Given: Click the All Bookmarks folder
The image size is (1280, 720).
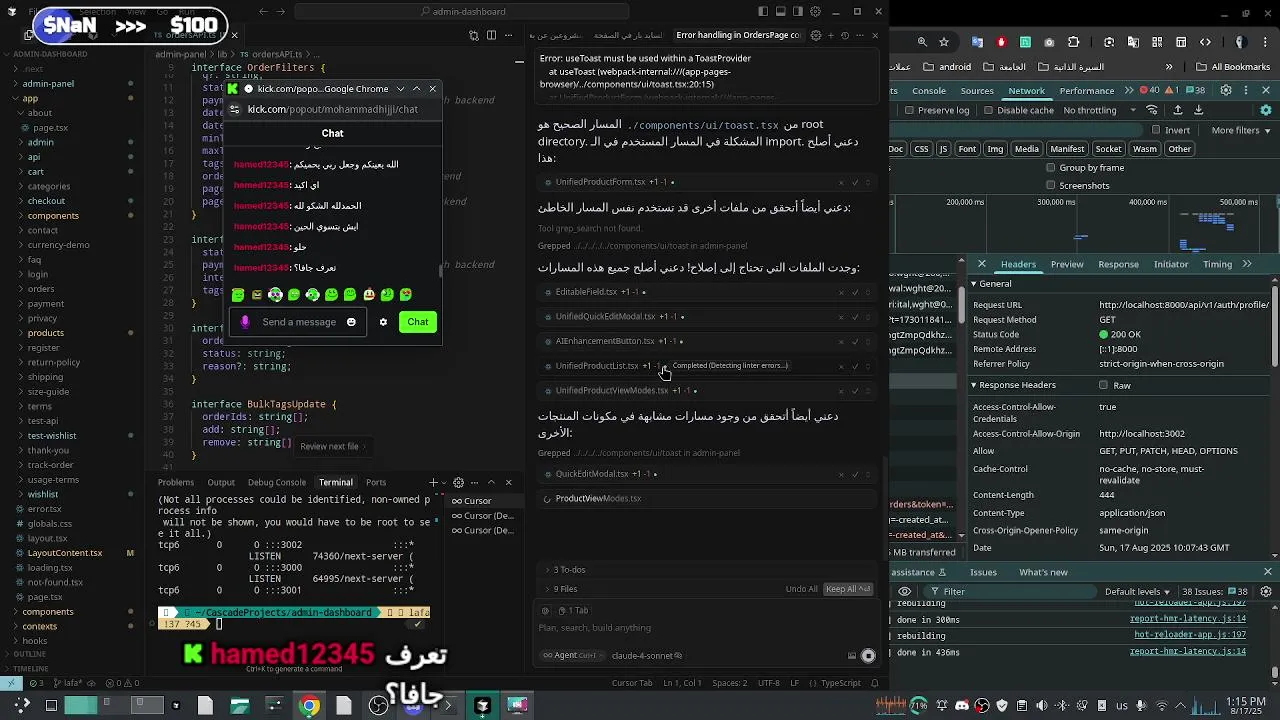Looking at the screenshot, I should click(x=1232, y=67).
